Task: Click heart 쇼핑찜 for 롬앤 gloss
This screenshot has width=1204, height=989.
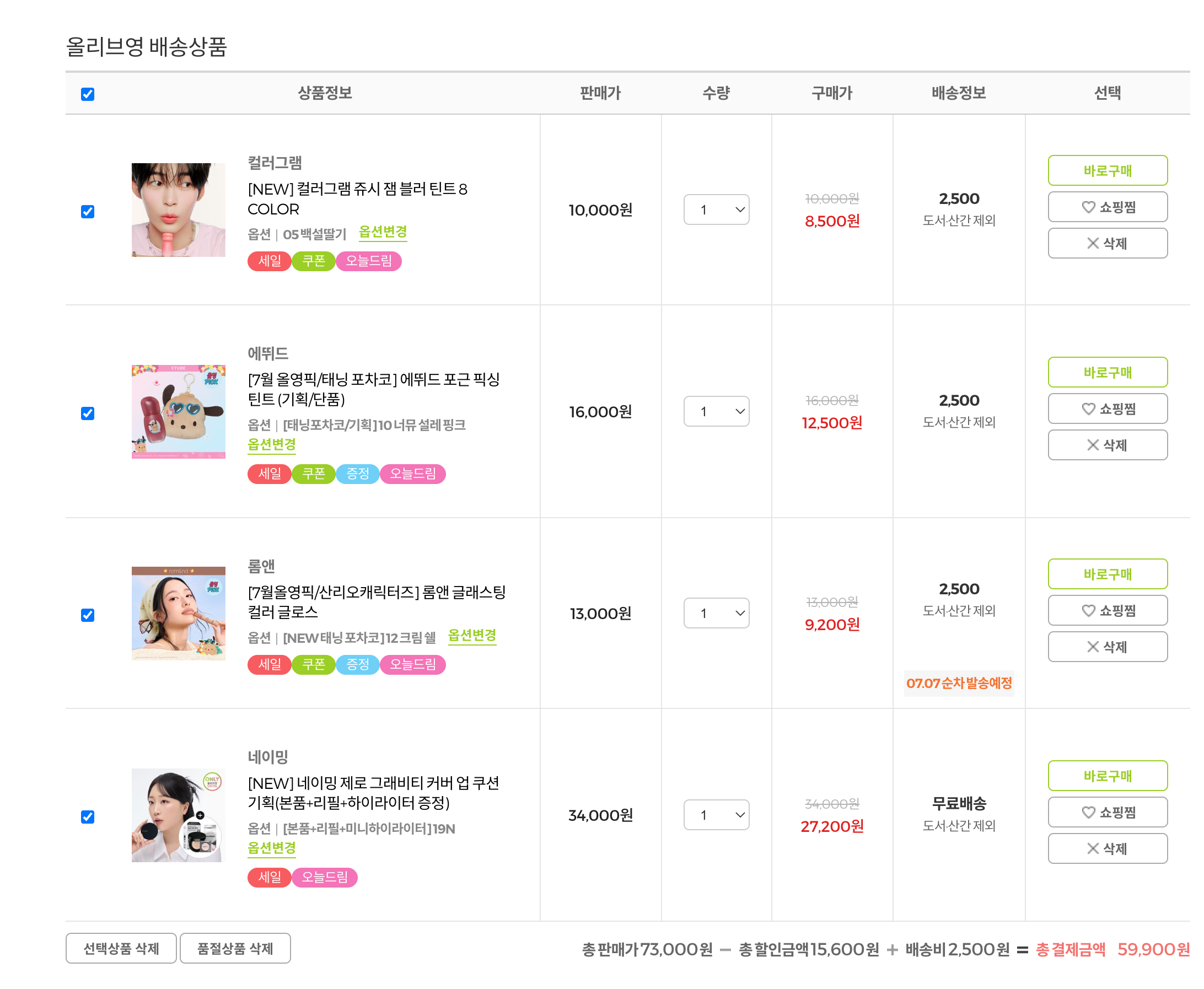Action: 1106,610
